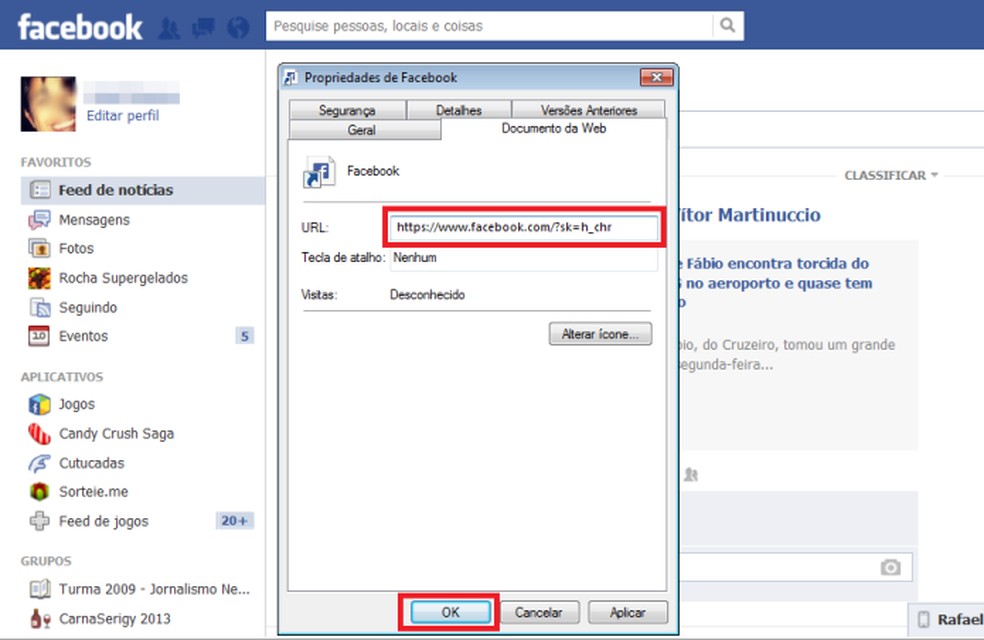Open the Jogos app icon
Viewport: 984px width, 640px height.
(x=39, y=404)
